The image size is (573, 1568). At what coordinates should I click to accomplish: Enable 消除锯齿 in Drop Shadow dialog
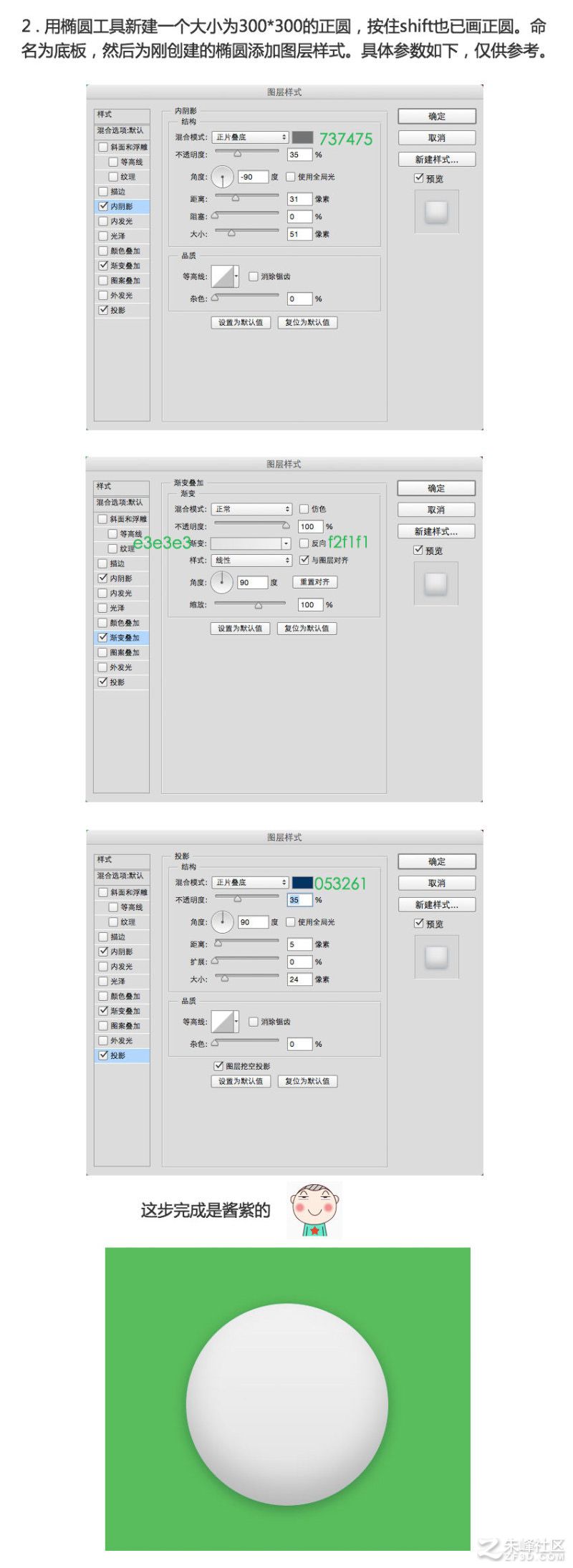coord(254,1022)
